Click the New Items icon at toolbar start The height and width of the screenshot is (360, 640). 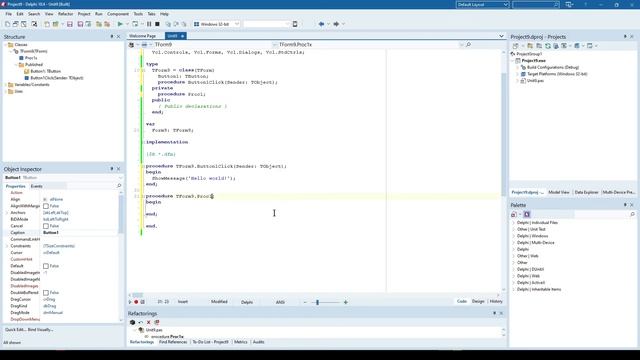[x=7, y=24]
